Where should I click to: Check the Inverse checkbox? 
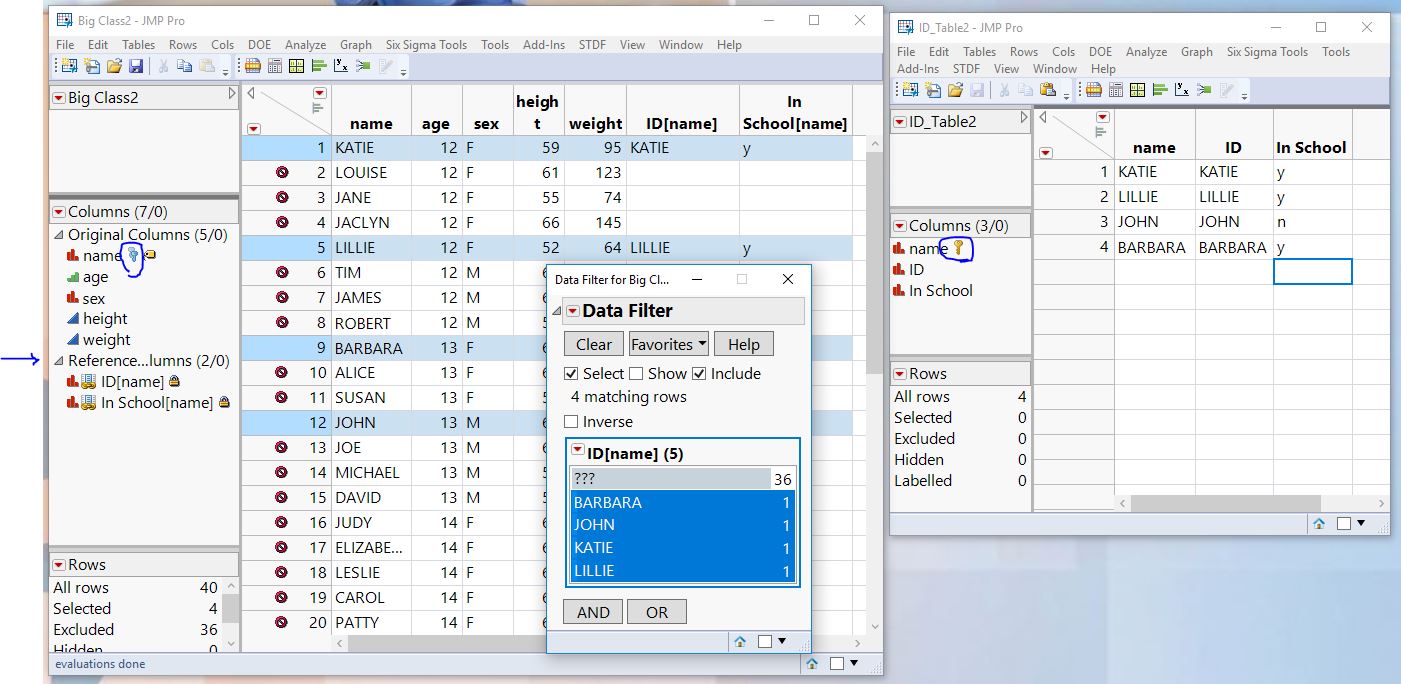[572, 422]
